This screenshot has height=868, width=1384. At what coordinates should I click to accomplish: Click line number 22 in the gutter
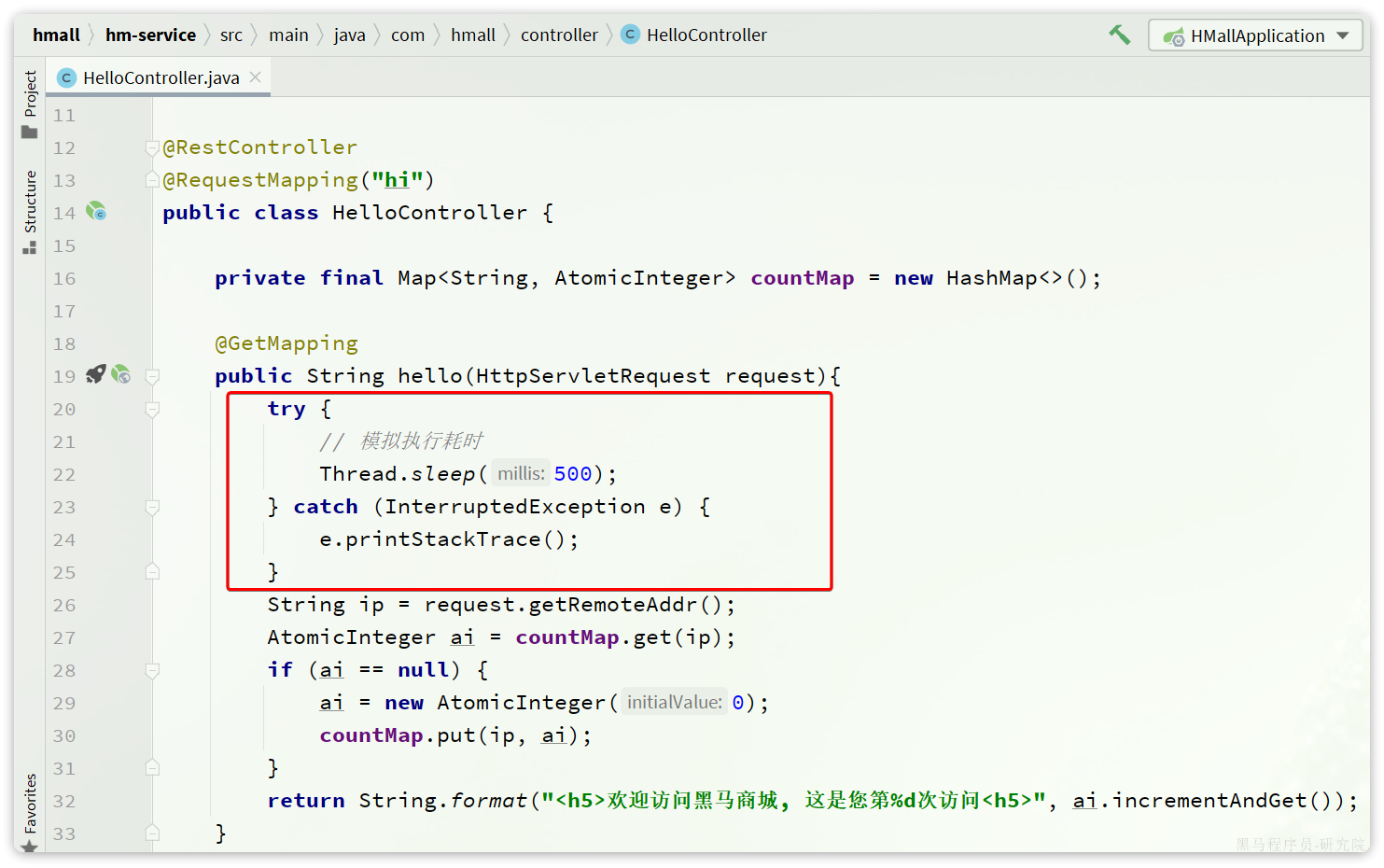point(64,475)
